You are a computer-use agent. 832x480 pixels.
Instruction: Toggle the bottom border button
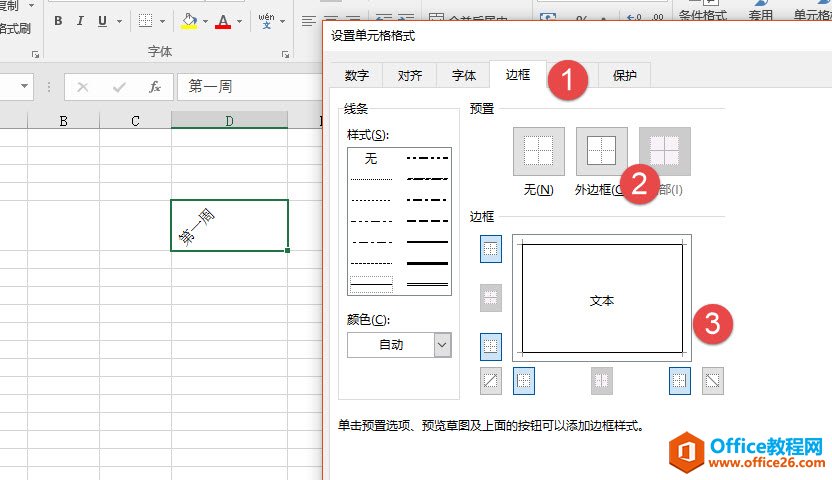pos(491,346)
